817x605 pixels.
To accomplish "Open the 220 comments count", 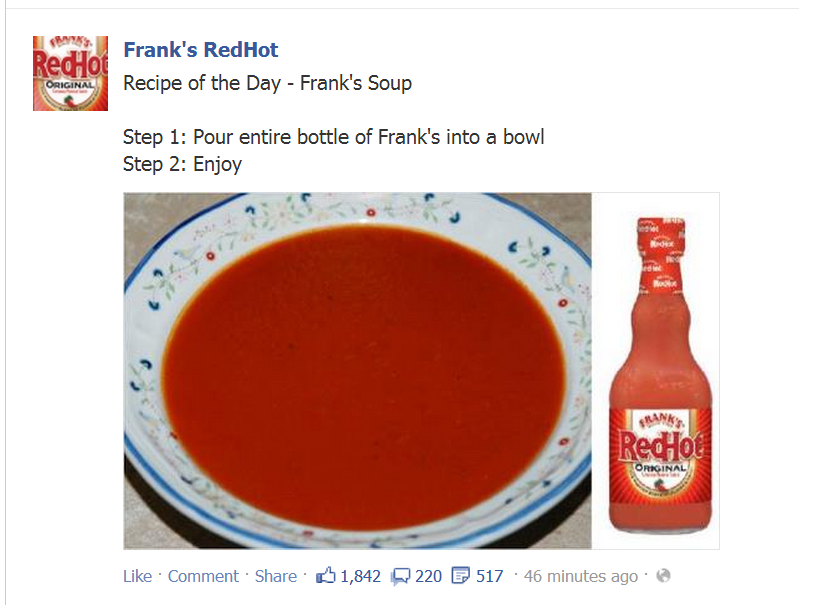I will coord(428,576).
